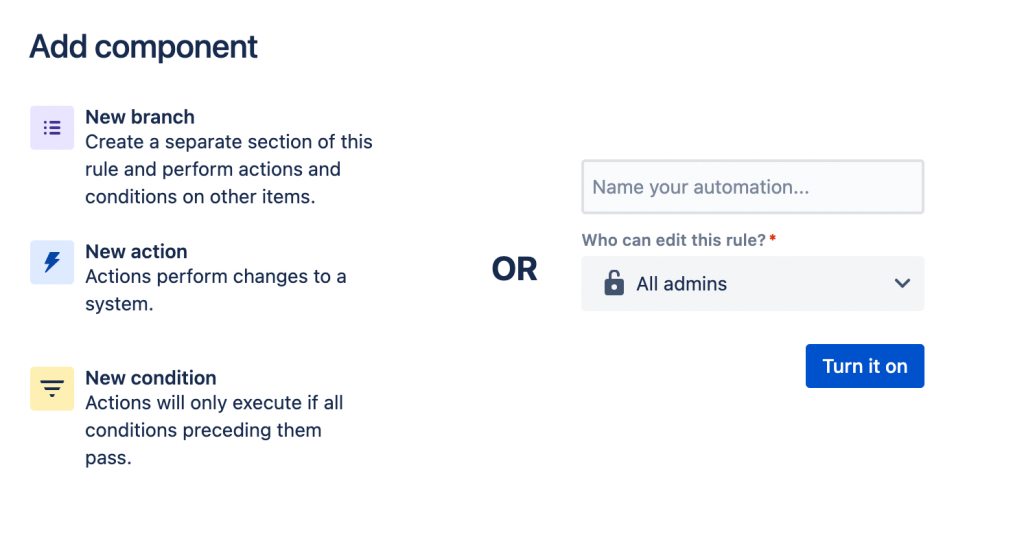Viewport: 1024px width, 537px height.
Task: Pick the New condition component title
Action: pyautogui.click(x=151, y=378)
